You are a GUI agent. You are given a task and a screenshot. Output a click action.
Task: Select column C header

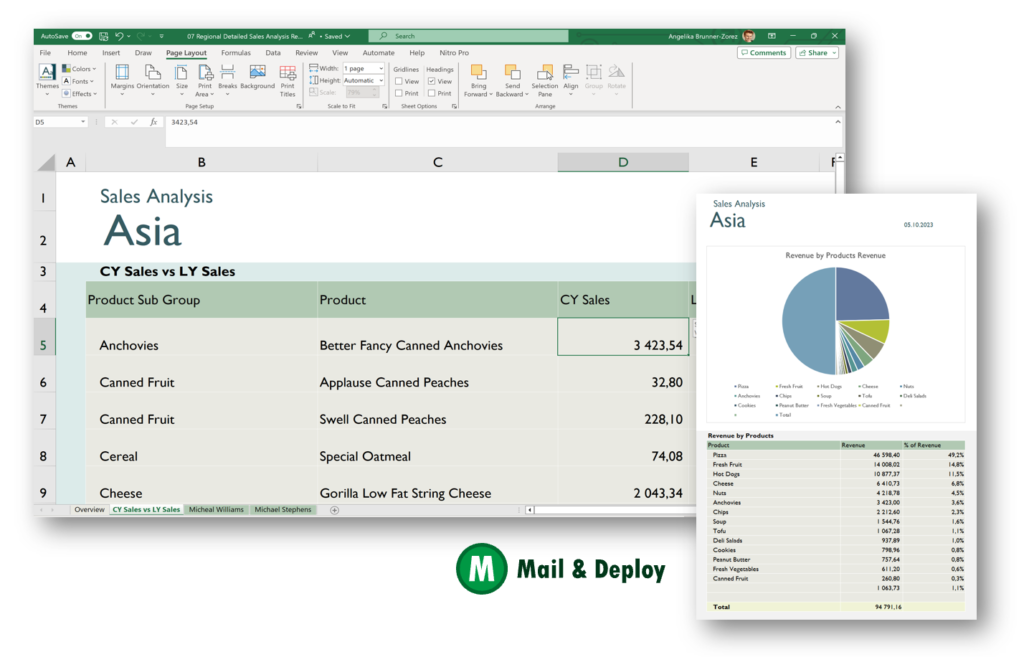[x=438, y=162]
